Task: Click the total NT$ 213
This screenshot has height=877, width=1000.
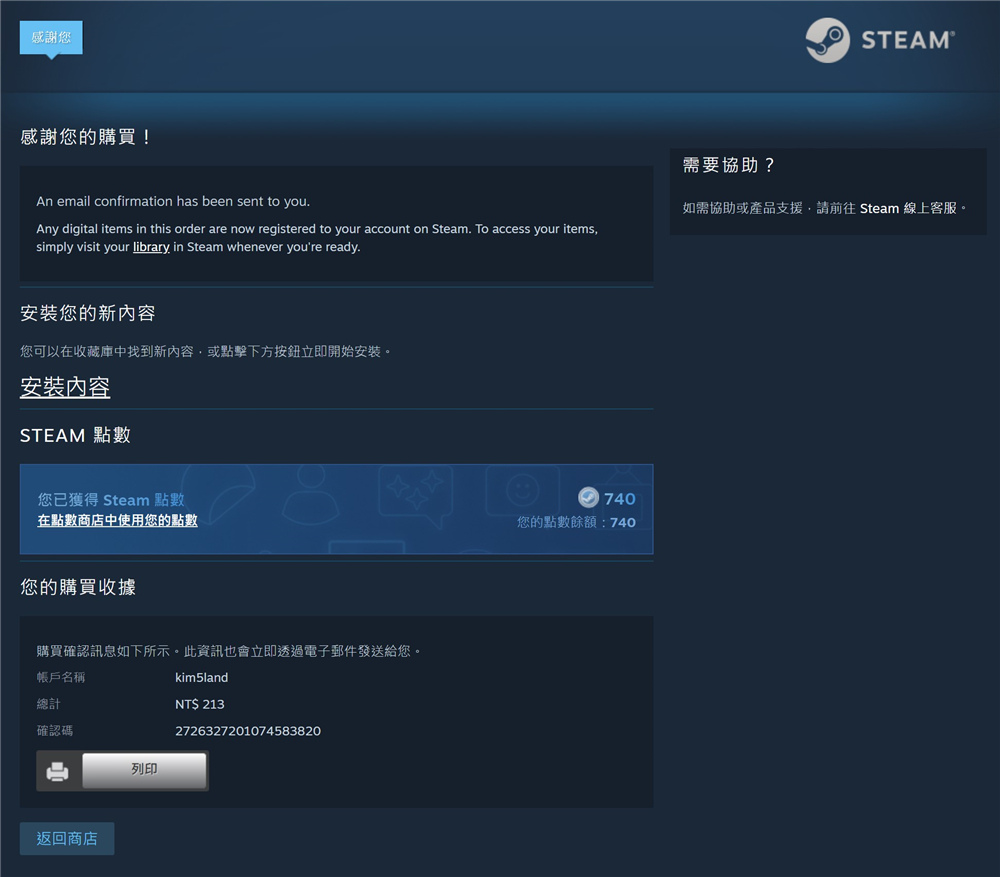Action: coord(200,704)
